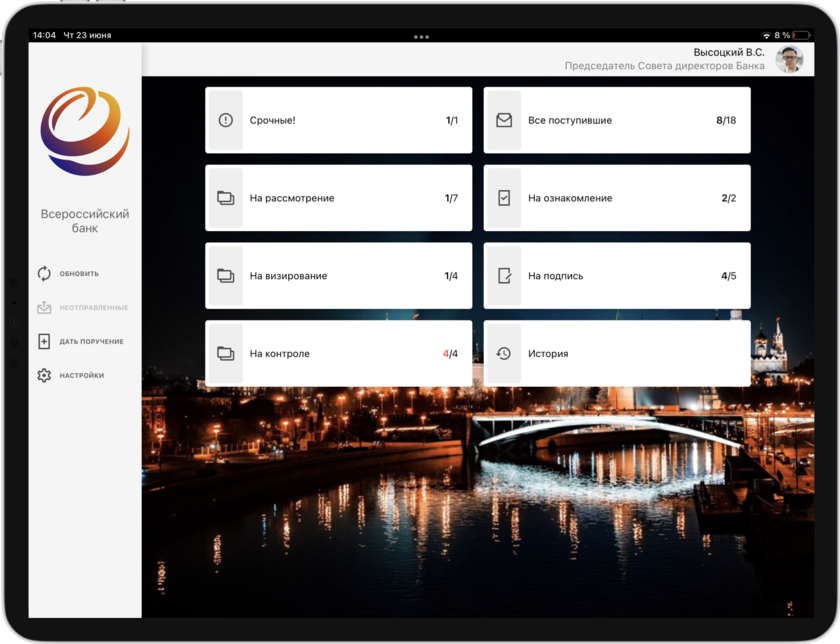The image size is (840, 644).
Task: Click the refresh arrows icon in sidebar
Action: point(44,273)
